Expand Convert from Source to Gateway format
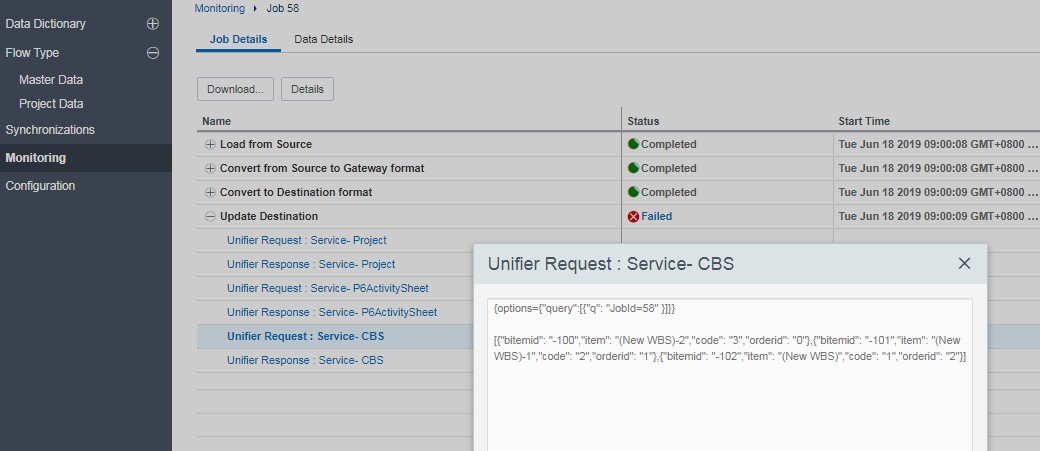This screenshot has width=1040, height=451. point(210,168)
